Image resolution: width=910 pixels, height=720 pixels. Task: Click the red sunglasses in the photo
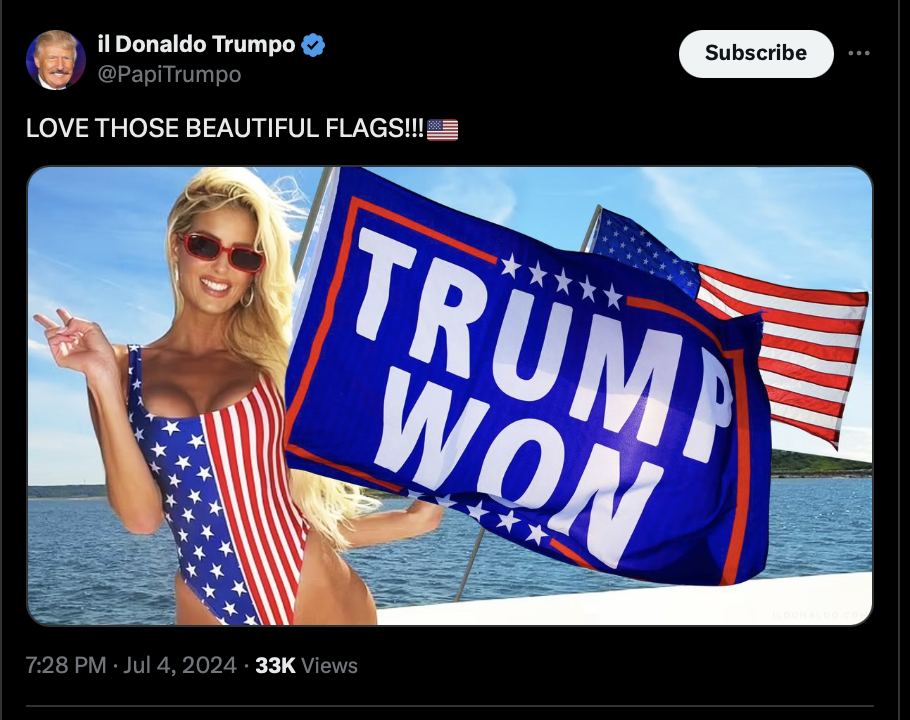221,252
